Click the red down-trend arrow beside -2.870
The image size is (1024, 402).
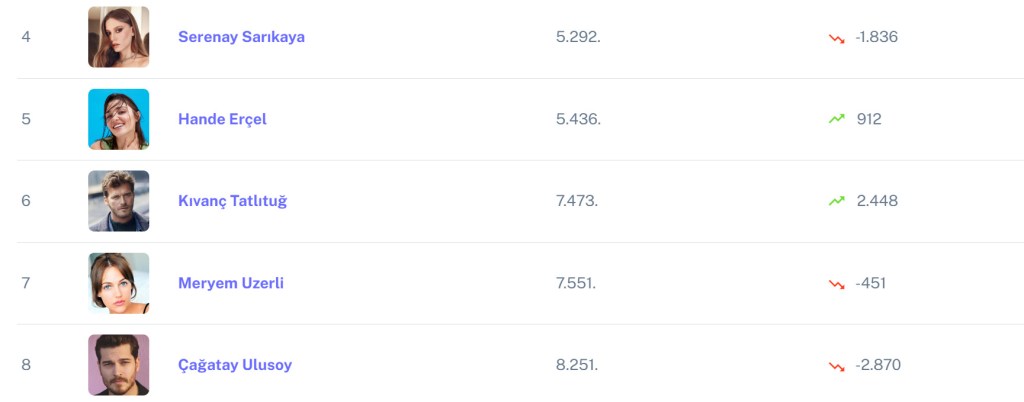pos(836,366)
